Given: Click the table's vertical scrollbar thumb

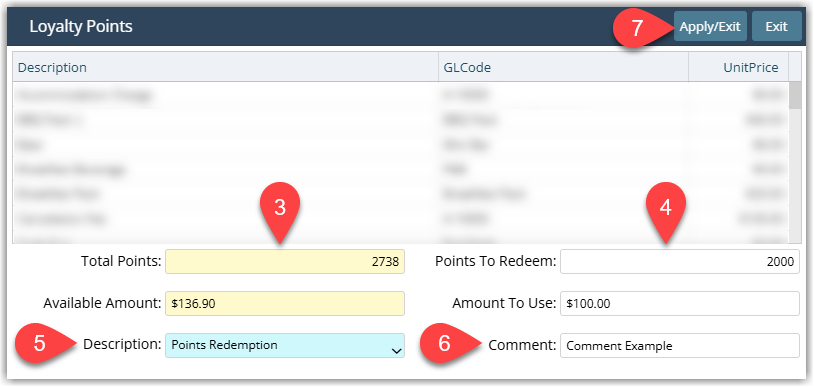Looking at the screenshot, I should [795, 95].
